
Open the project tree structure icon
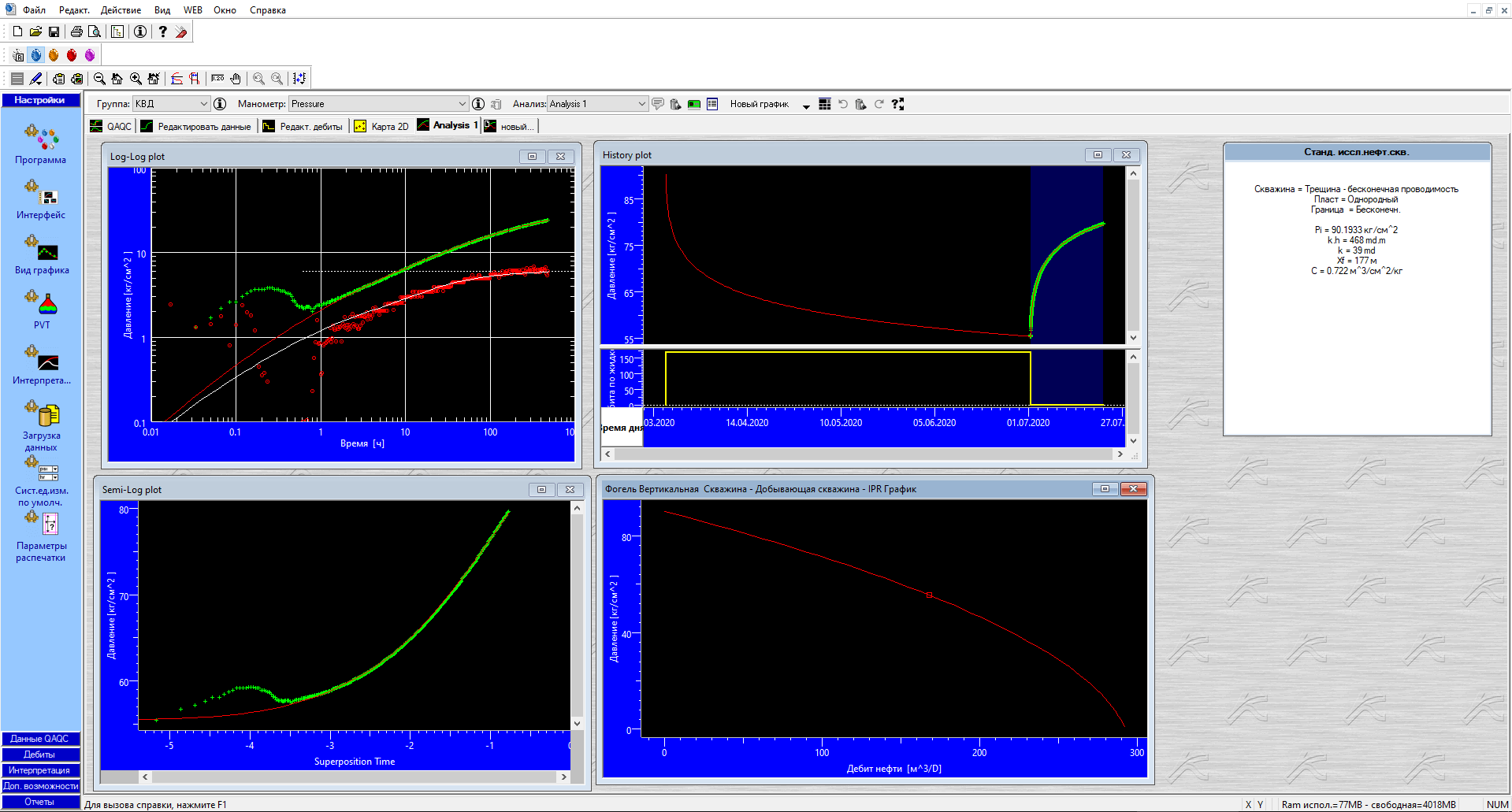pyautogui.click(x=117, y=32)
